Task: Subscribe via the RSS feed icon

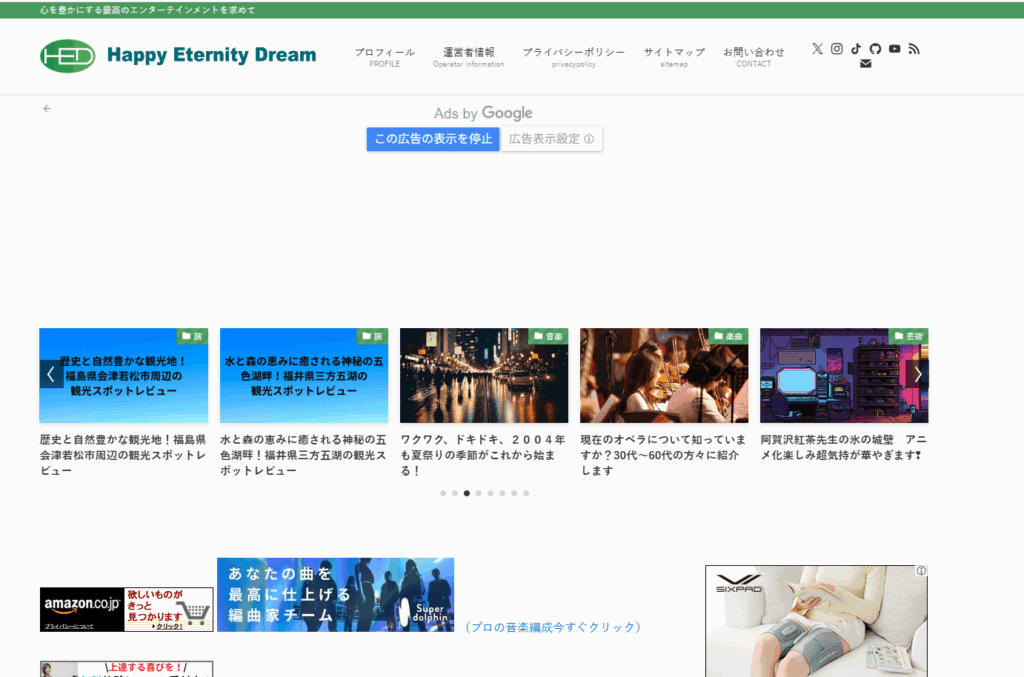Action: click(913, 49)
